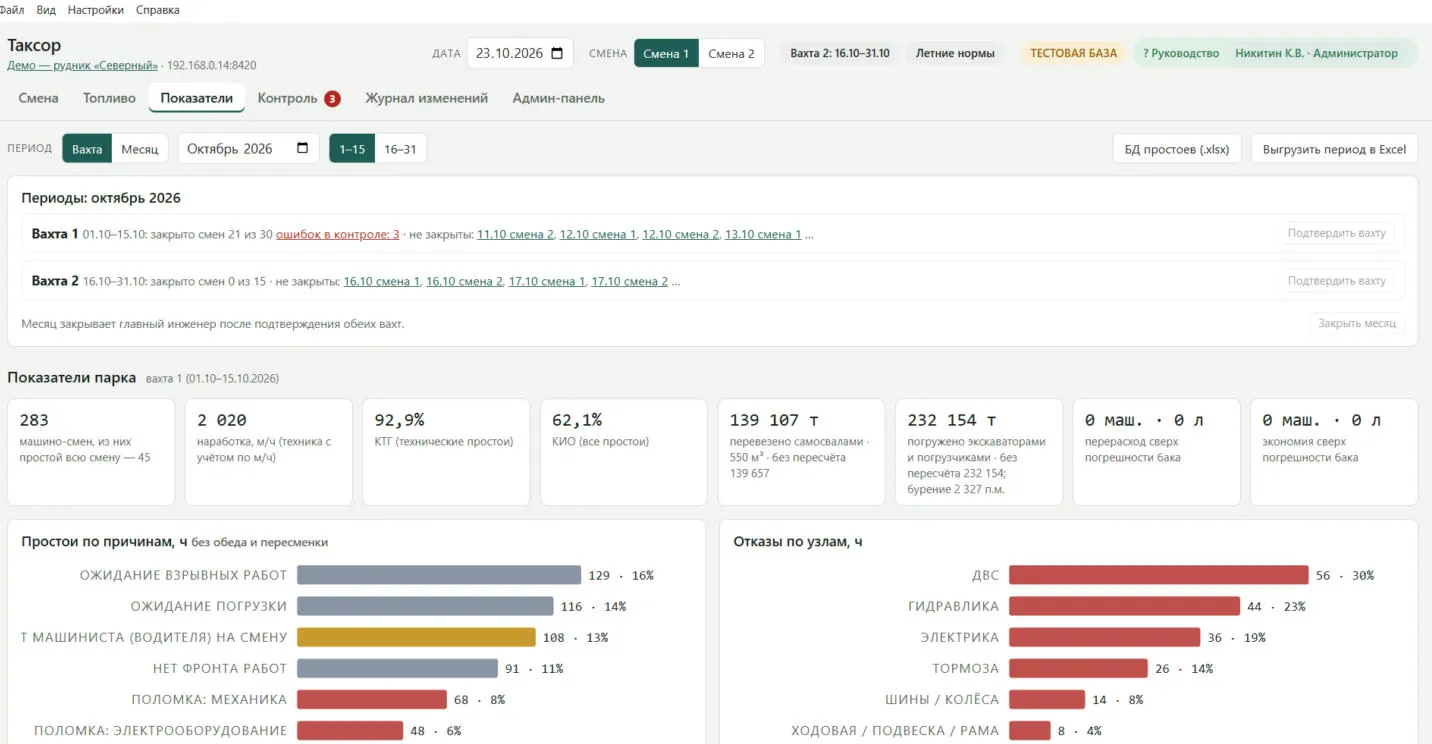Click Подтвердить вахту in the Вахта 1 row
This screenshot has width=1432, height=744.
tap(1337, 233)
